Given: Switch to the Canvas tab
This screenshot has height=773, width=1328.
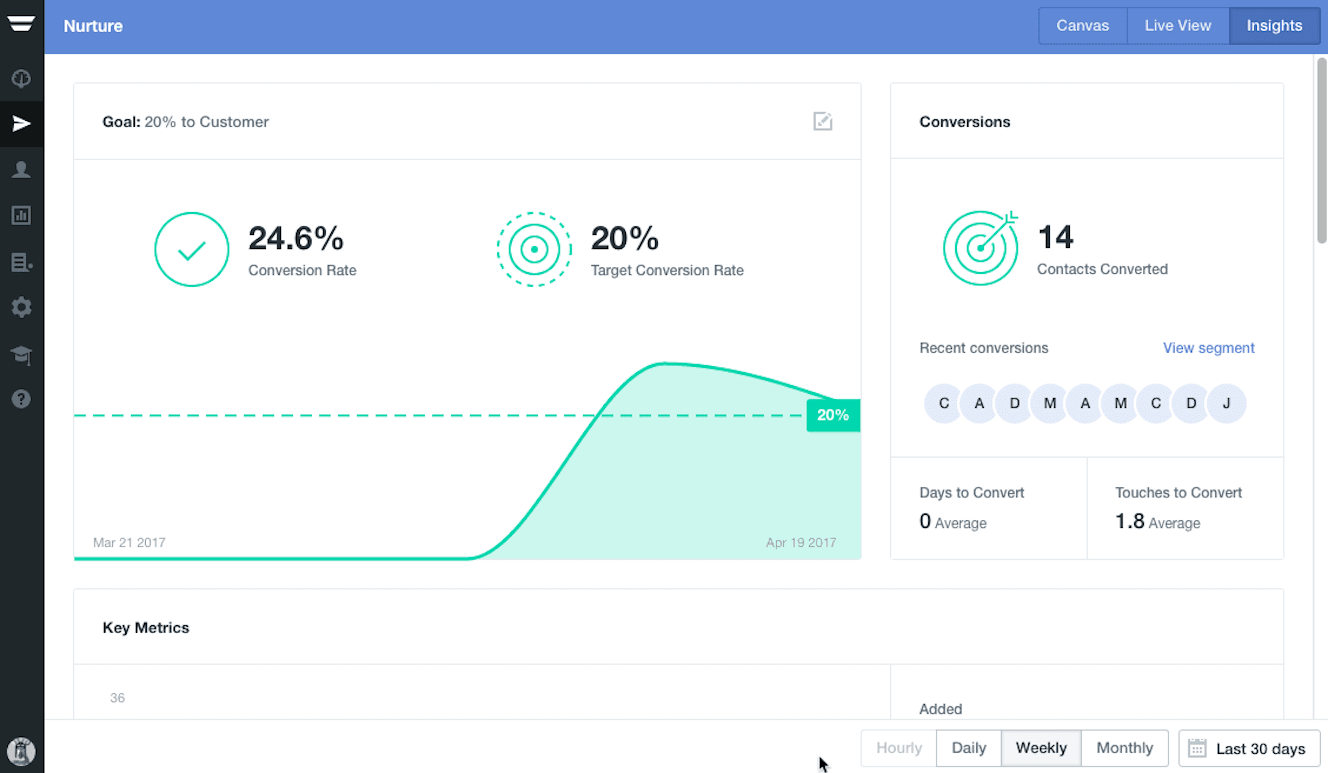Looking at the screenshot, I should 1083,26.
